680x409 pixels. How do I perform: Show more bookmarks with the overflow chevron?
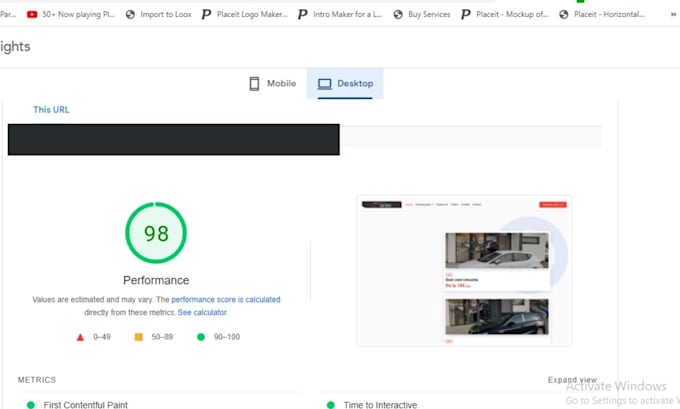point(673,14)
